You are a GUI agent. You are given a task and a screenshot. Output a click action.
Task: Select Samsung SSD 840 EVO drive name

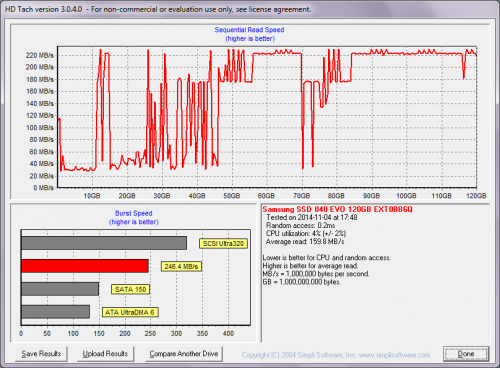[337, 209]
